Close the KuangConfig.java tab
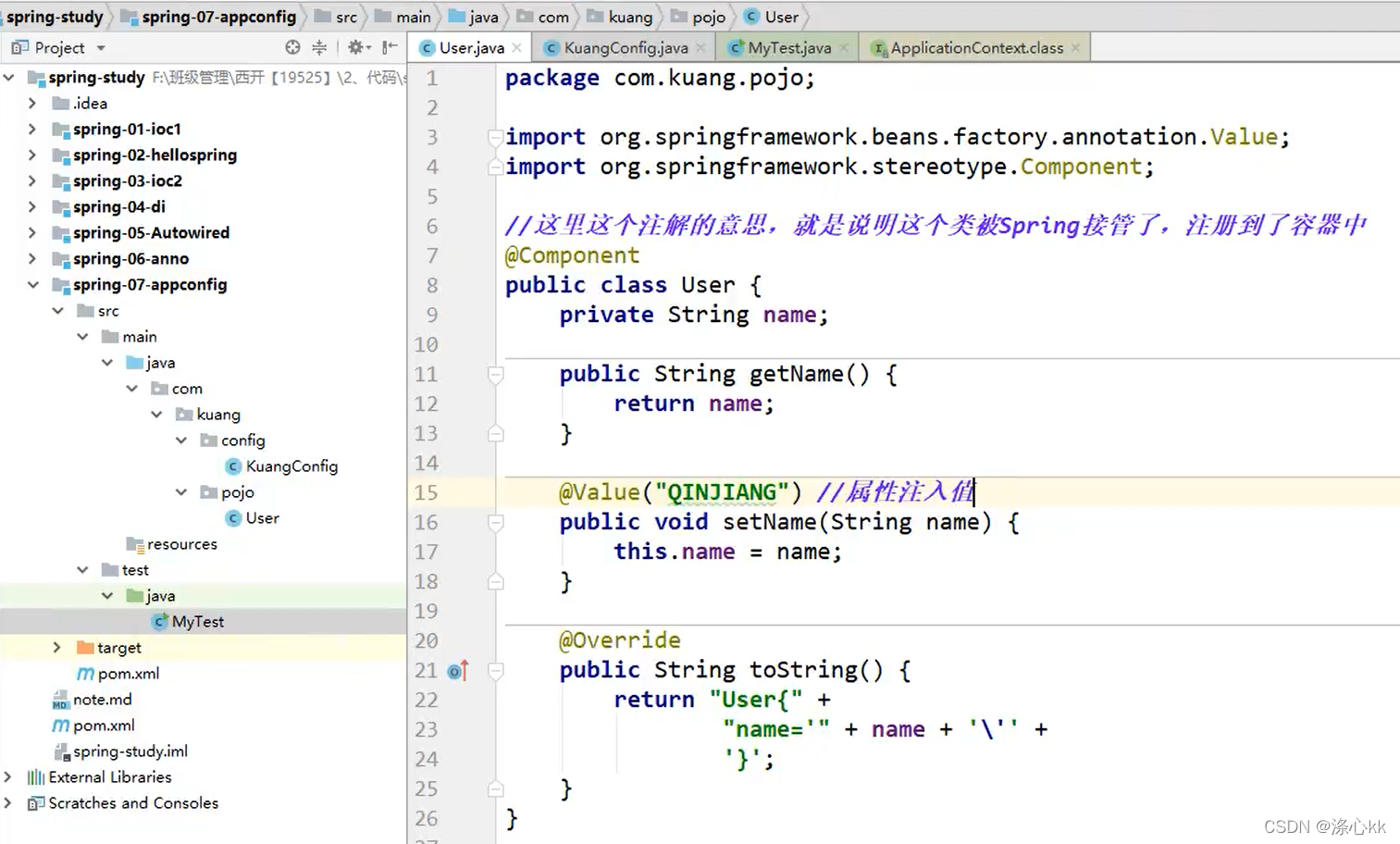Viewport: 1400px width, 844px height. (700, 48)
